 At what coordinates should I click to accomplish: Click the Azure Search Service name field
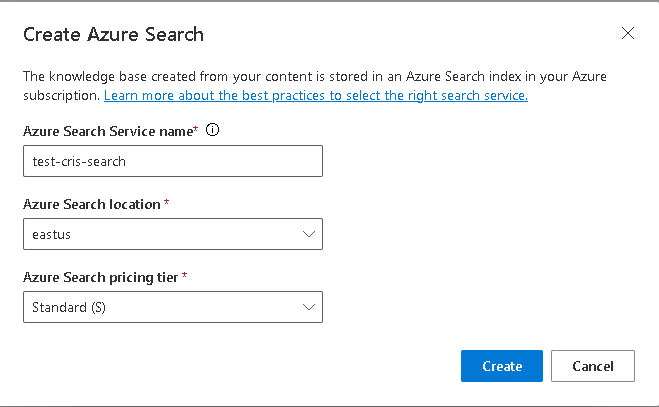point(172,161)
